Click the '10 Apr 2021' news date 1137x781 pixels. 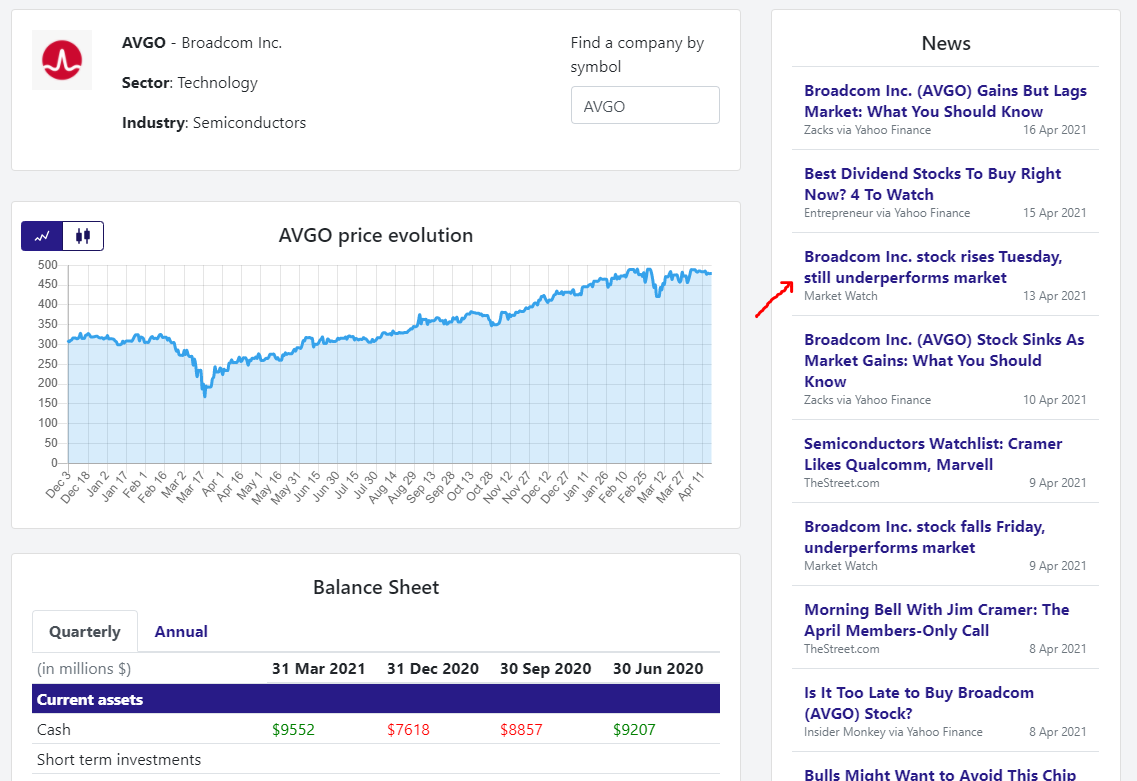tap(1054, 400)
